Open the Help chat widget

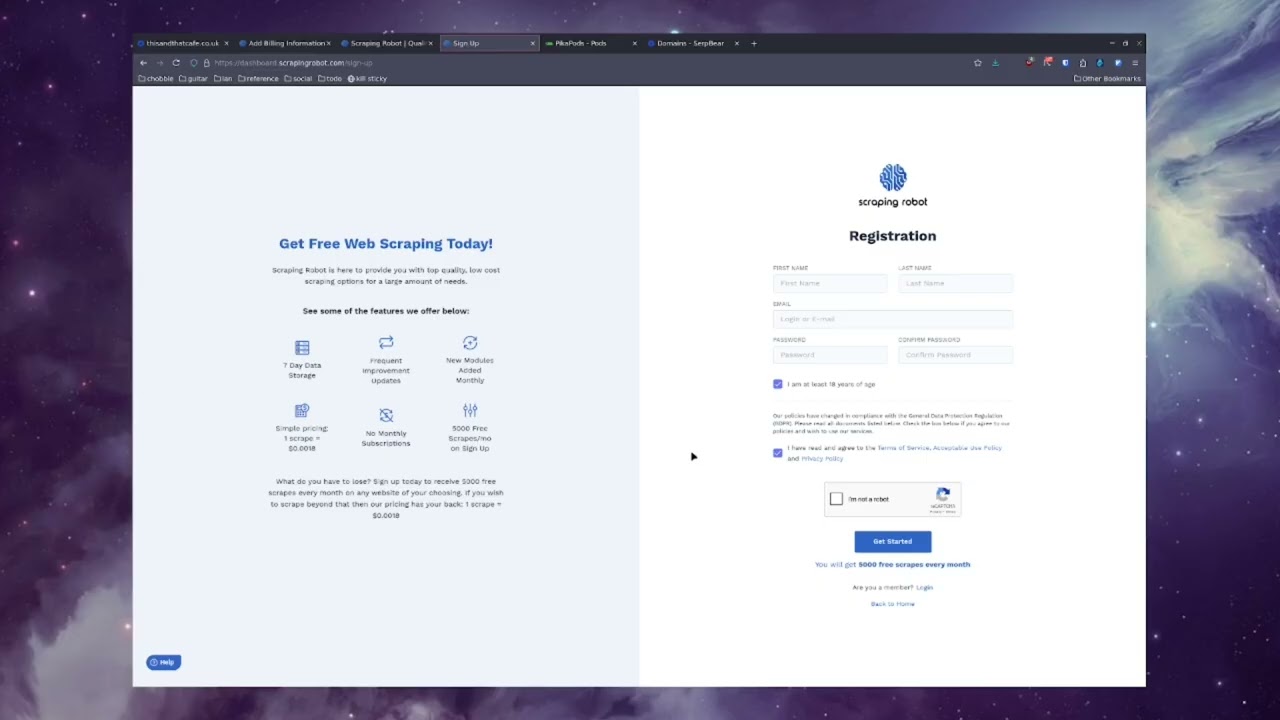(163, 662)
